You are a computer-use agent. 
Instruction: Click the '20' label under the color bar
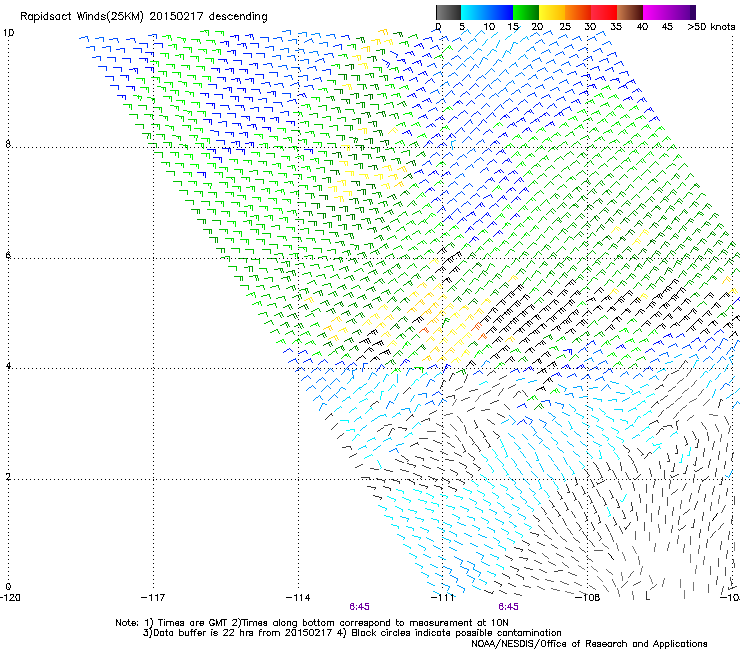537,26
